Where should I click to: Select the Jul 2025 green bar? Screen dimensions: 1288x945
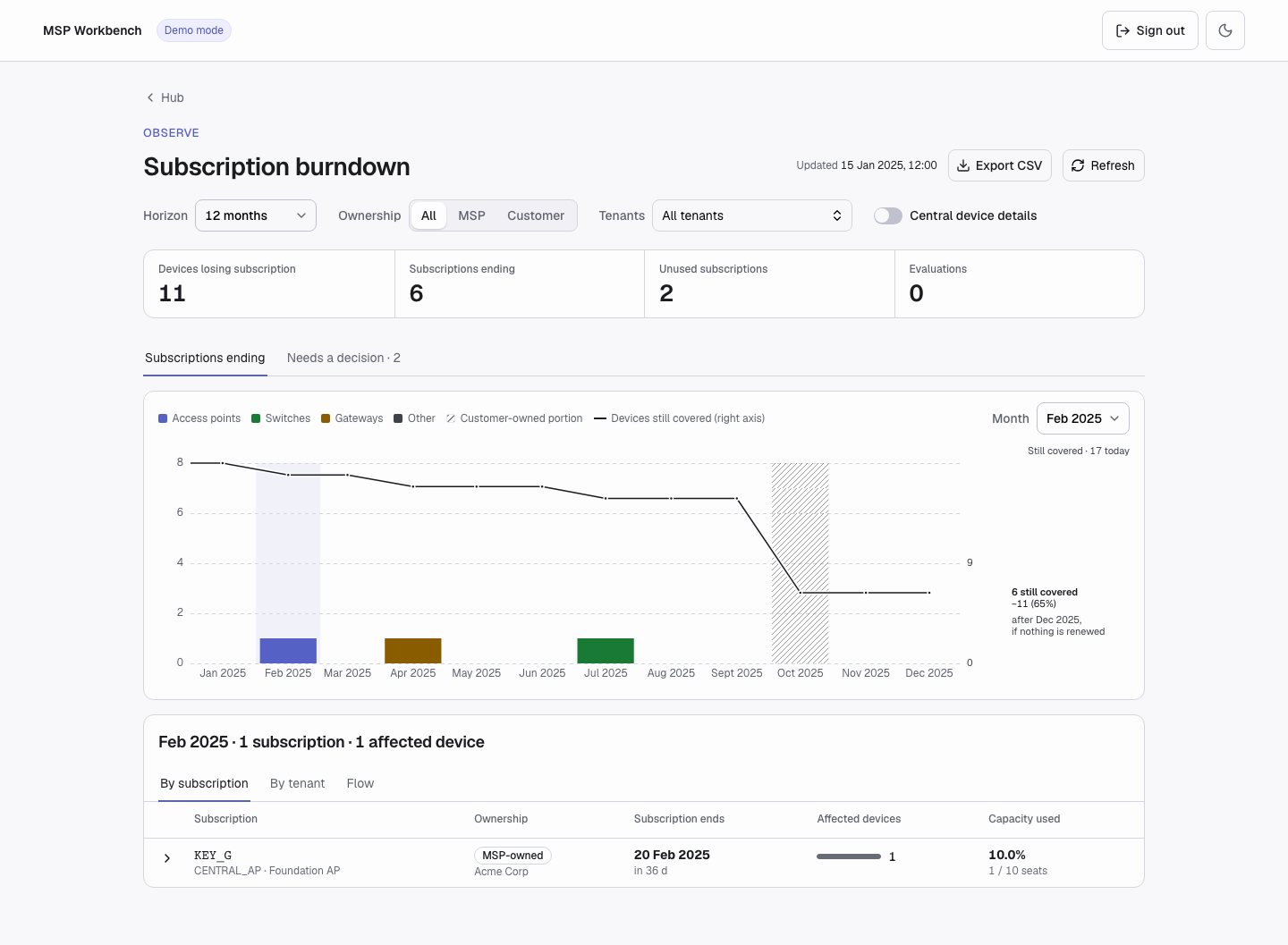pos(606,651)
